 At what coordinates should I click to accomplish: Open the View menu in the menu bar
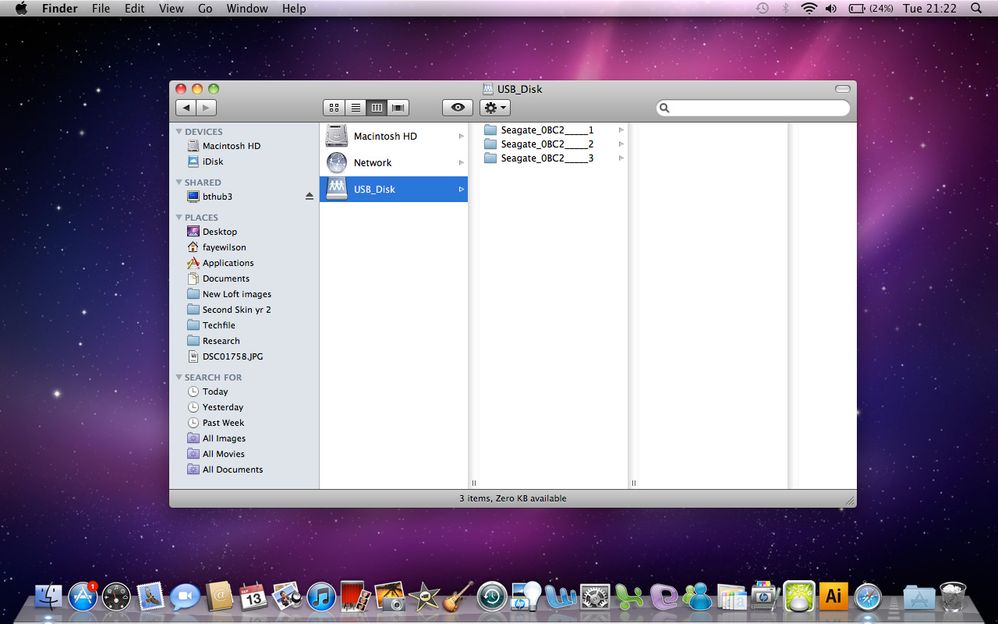coord(171,8)
